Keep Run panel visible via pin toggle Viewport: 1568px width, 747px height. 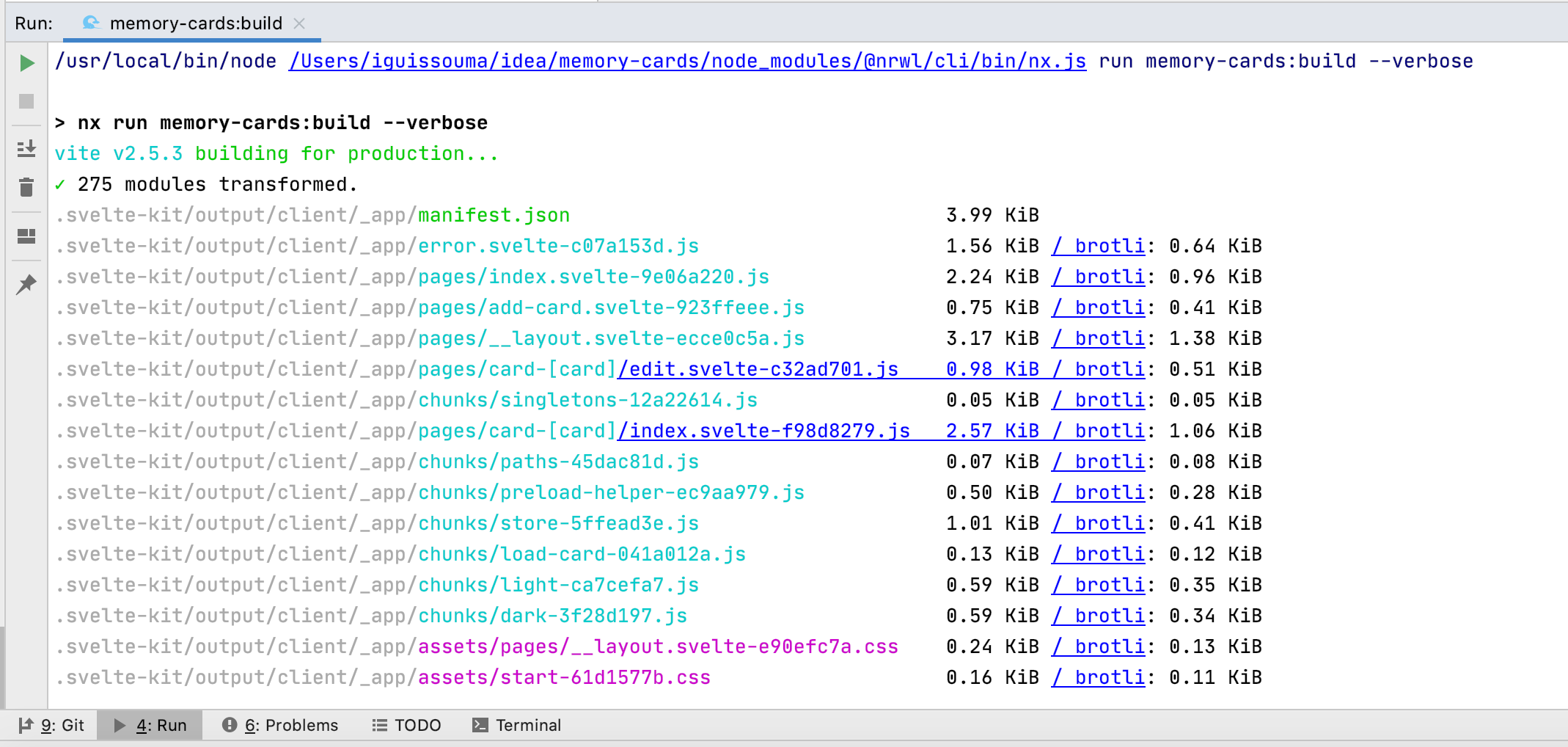(x=26, y=285)
